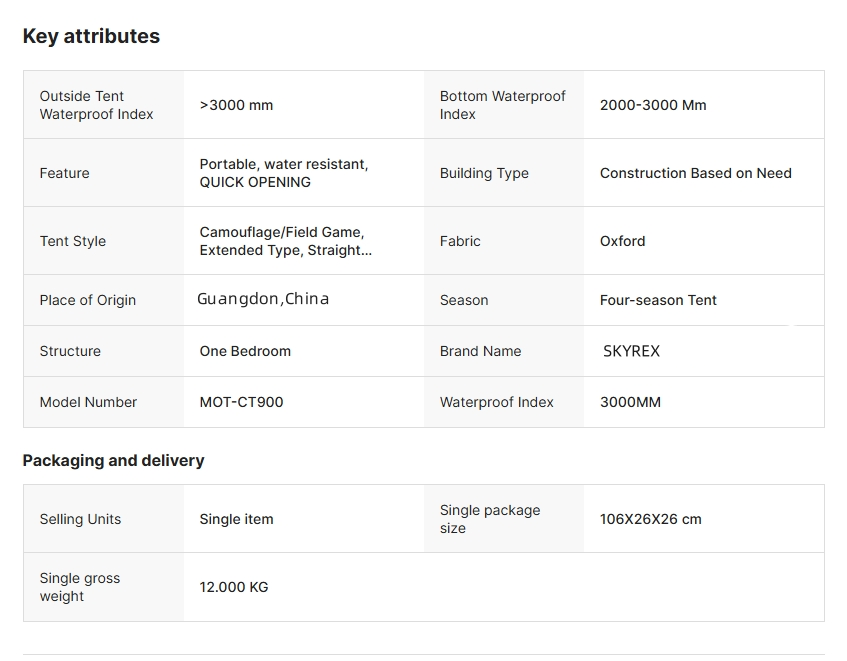847x661 pixels.
Task: Click the 12.000 KG gross weight value
Action: pos(234,587)
